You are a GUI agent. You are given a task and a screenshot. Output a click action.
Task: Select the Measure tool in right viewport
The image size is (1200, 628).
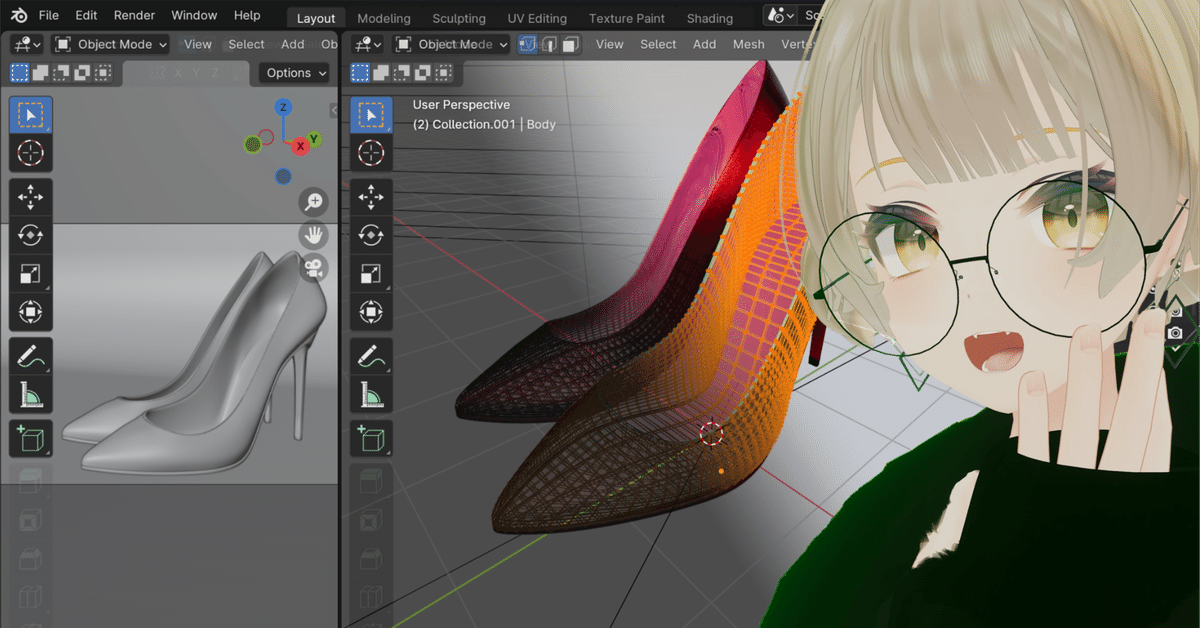(x=371, y=394)
